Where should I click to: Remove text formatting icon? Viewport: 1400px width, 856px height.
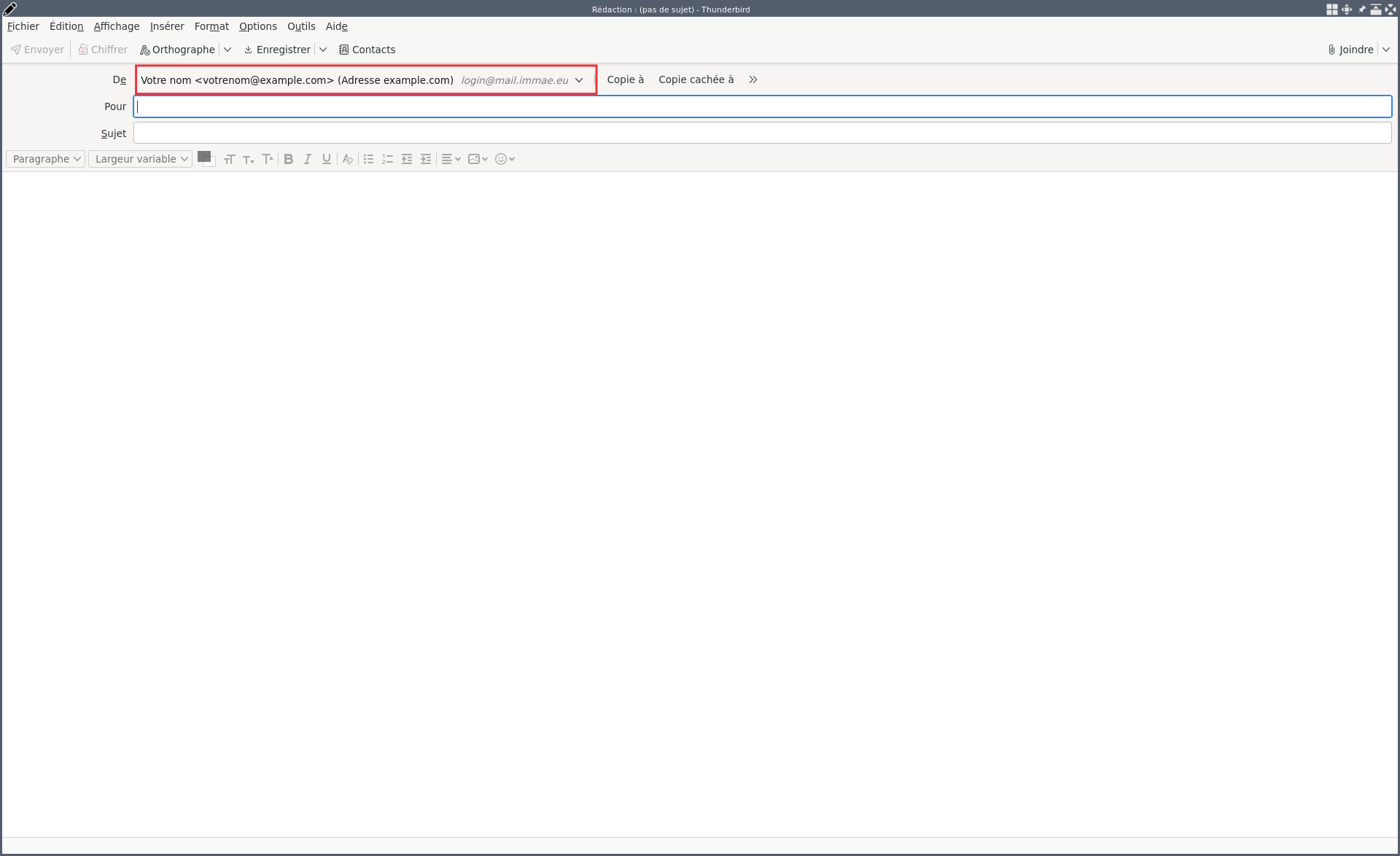tap(348, 159)
